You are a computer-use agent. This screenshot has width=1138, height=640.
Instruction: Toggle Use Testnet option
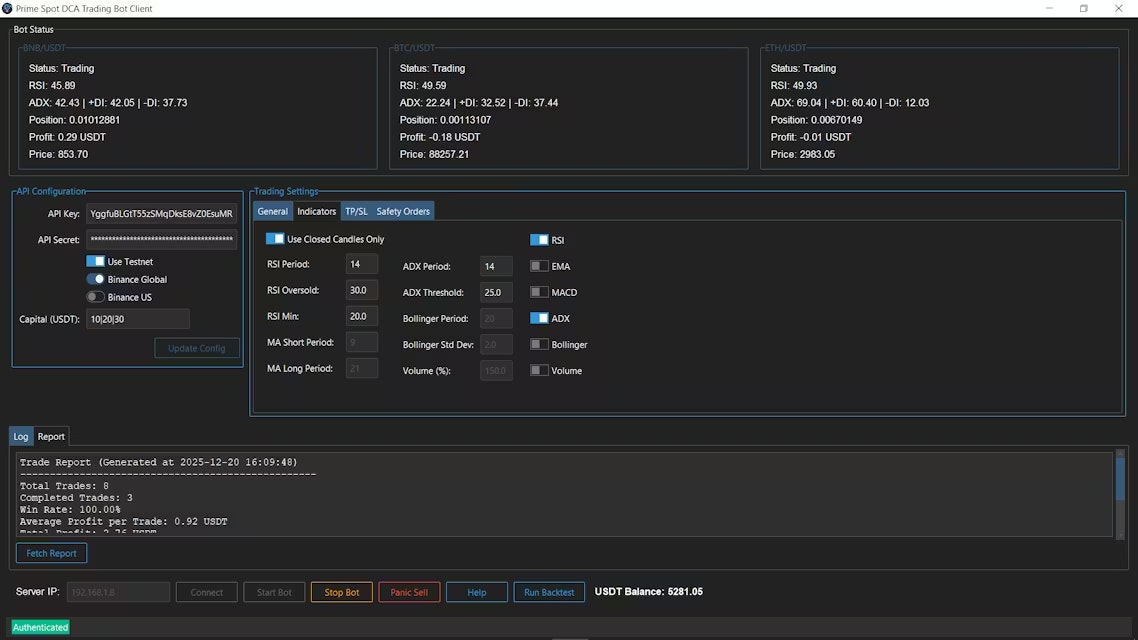coord(95,261)
